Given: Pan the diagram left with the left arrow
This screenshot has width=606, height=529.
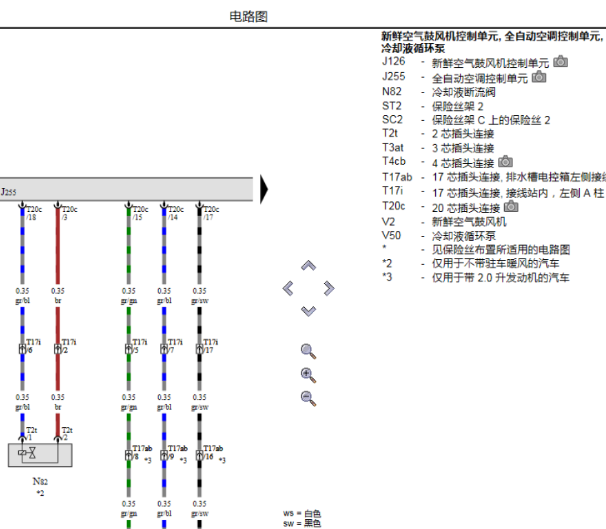Looking at the screenshot, I should click(x=288, y=288).
